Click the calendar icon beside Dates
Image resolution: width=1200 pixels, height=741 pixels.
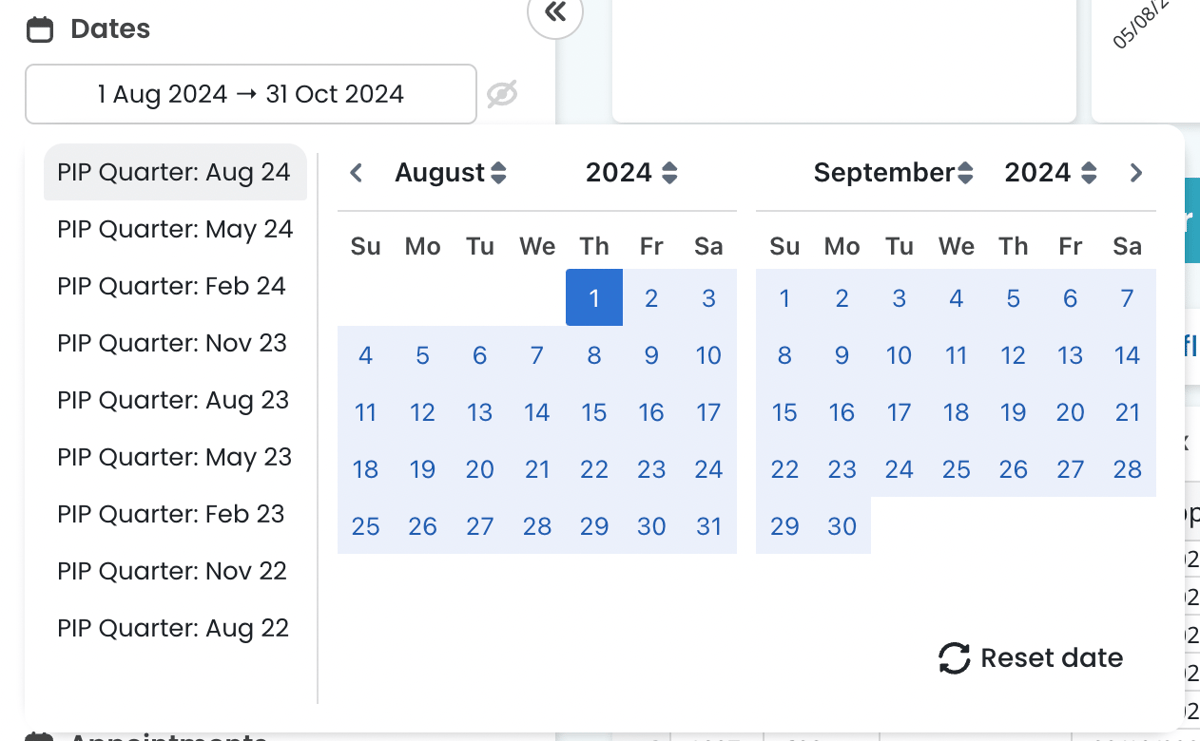(40, 30)
